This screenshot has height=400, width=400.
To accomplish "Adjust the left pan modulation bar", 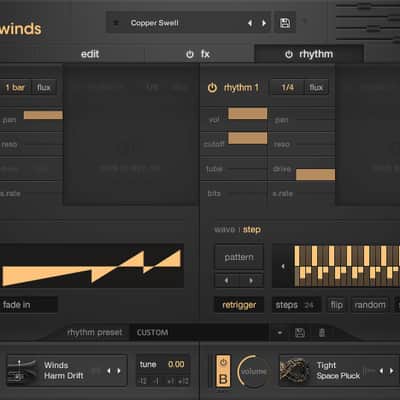I will (x=43, y=115).
